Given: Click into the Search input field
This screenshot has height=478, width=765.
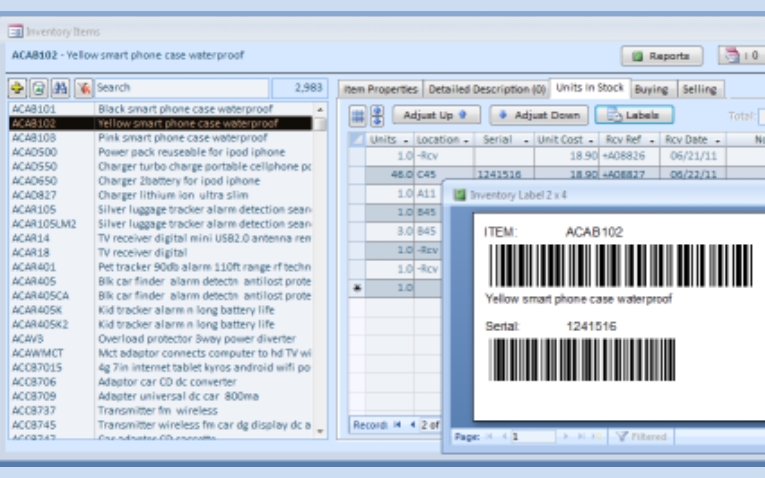Looking at the screenshot, I should click(x=180, y=88).
